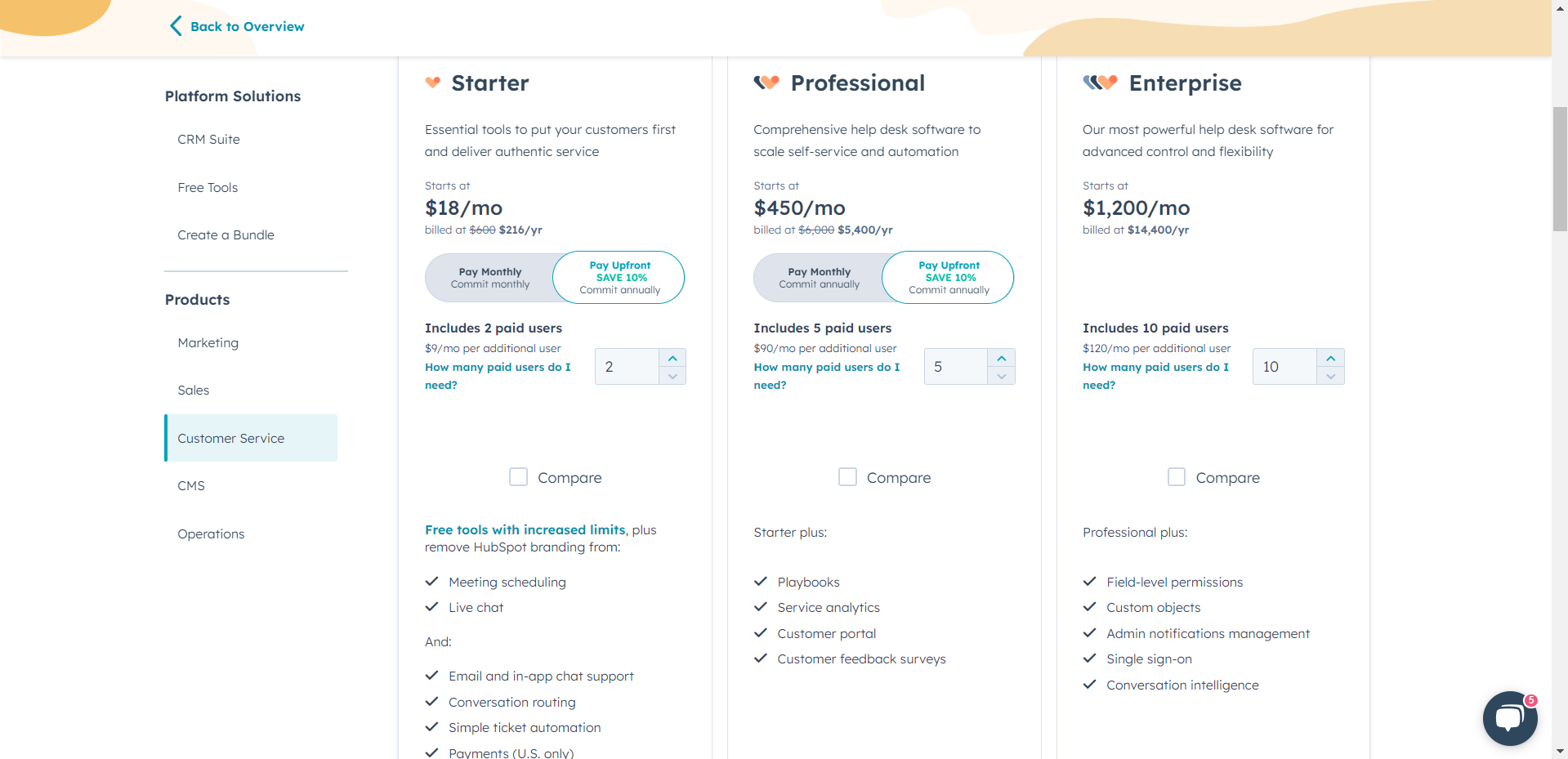Enable Compare for the Enterprise plan
The height and width of the screenshot is (759, 1568).
pos(1177,476)
